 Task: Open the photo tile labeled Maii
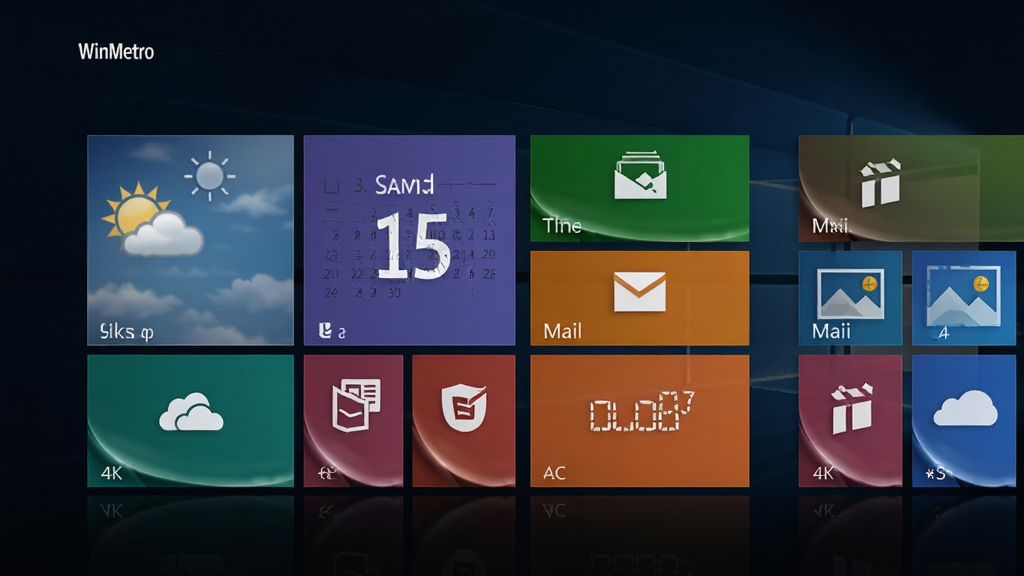coord(850,298)
